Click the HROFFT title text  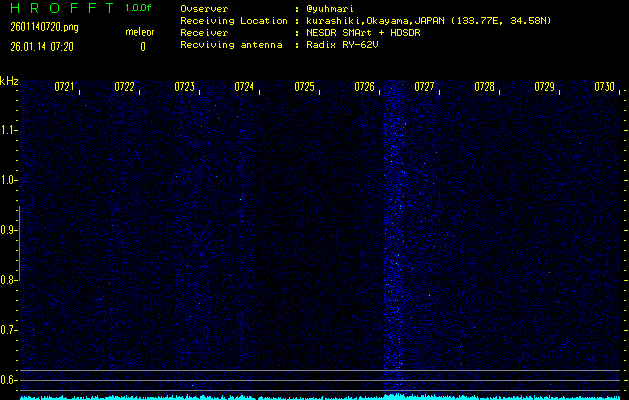pyautogui.click(x=63, y=8)
